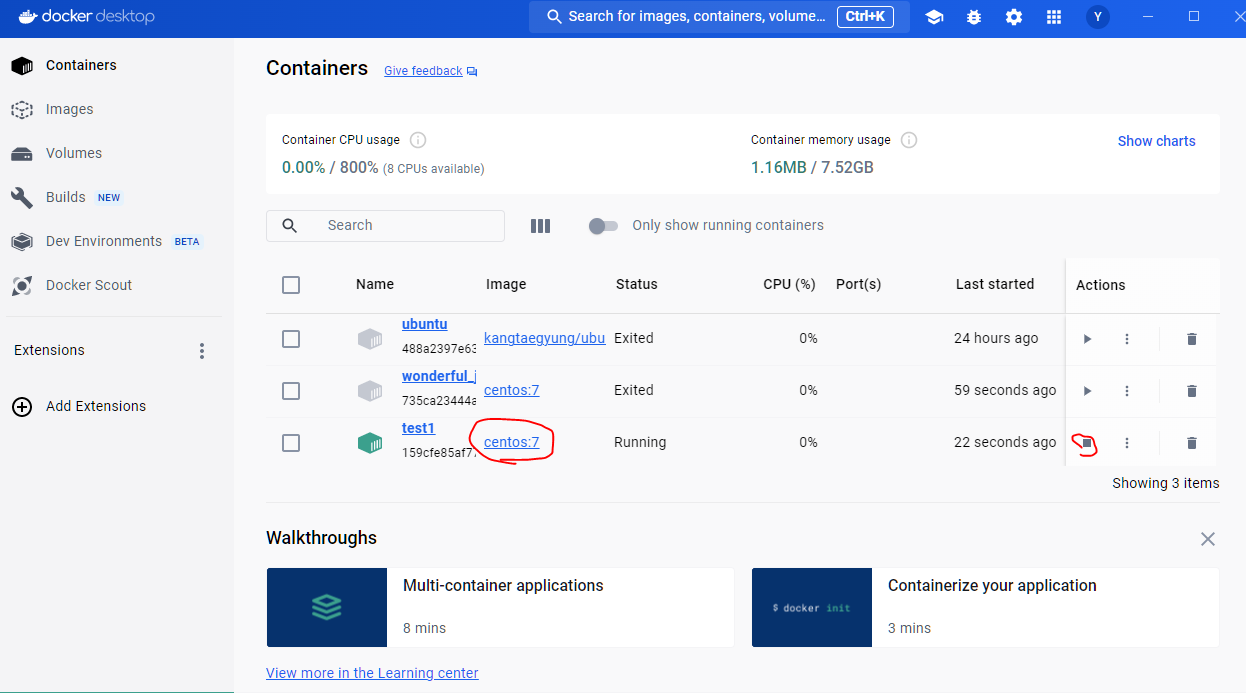Screen dimensions: 1246x693
Task: Check the wonderful_ container checkbox
Action: [291, 391]
